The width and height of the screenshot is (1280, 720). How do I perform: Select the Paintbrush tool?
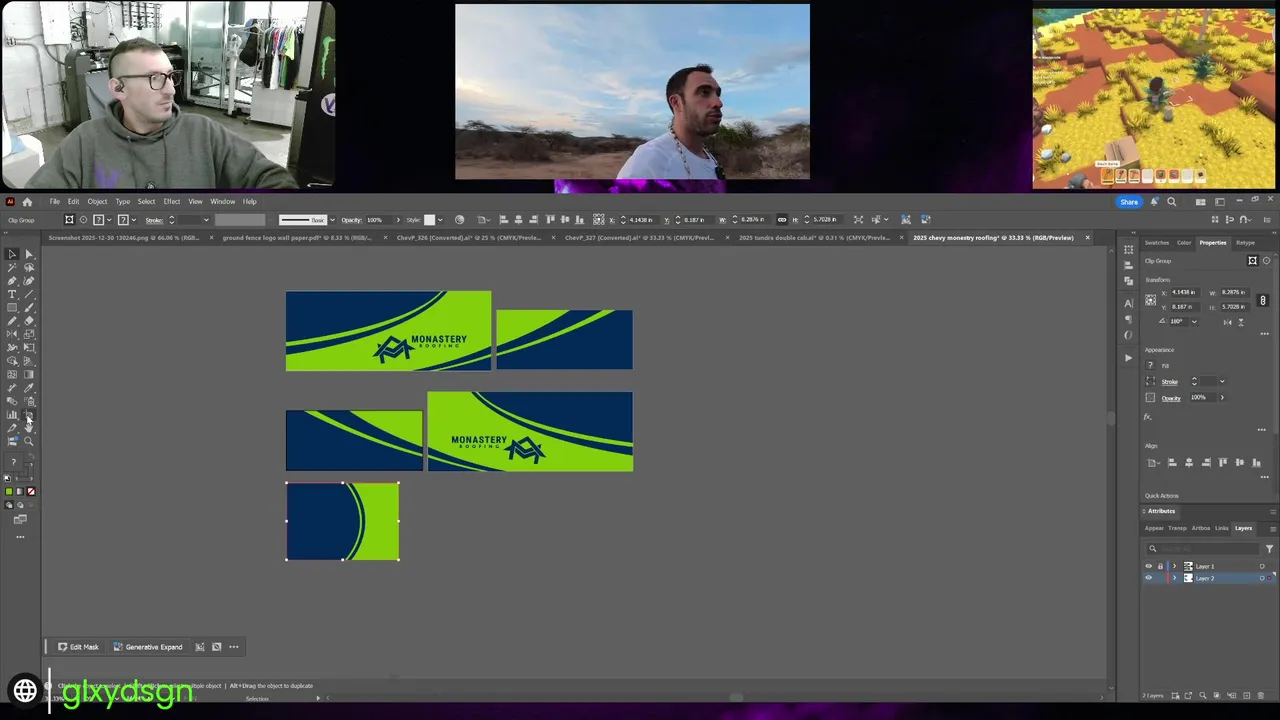point(29,307)
